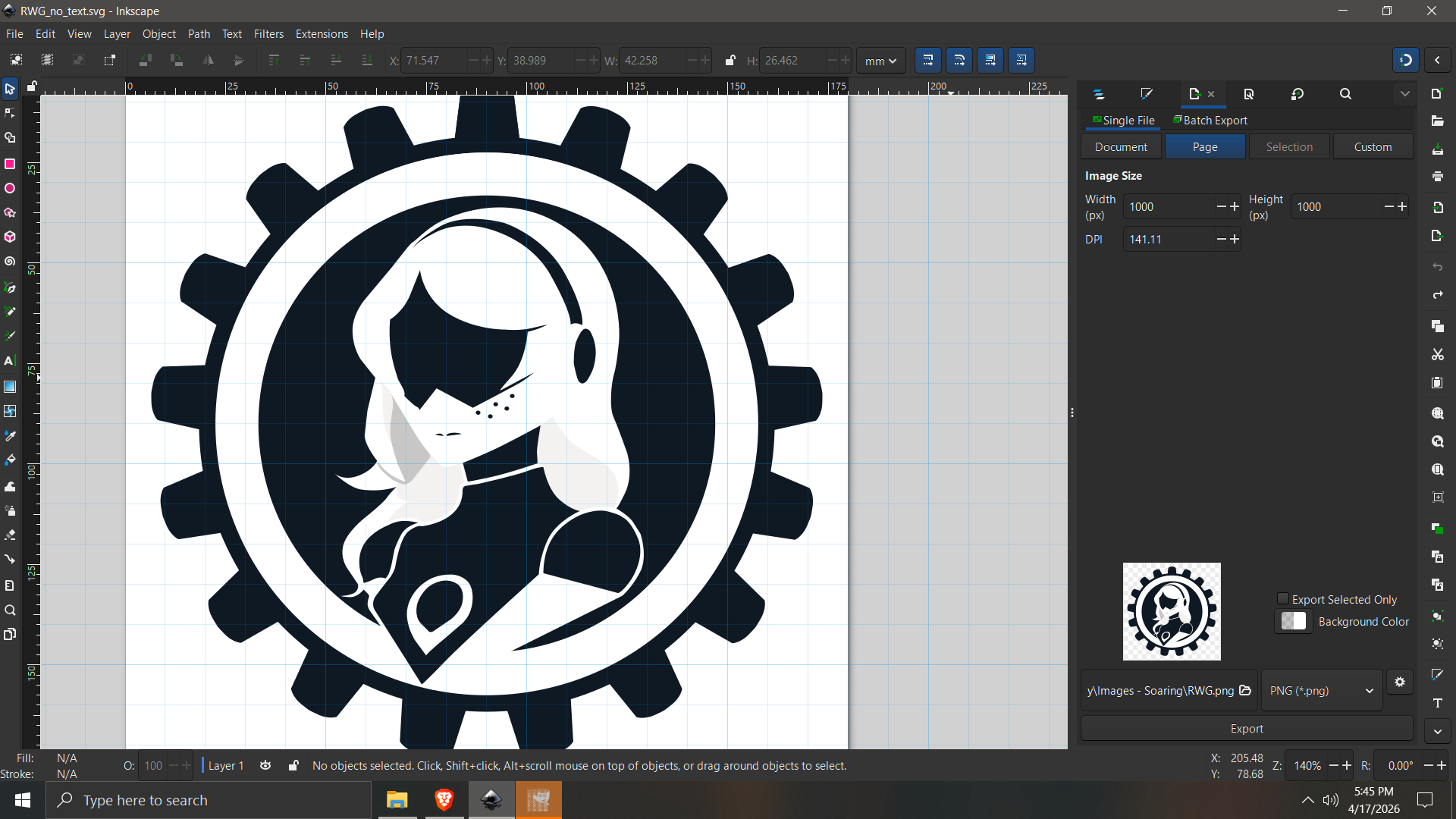The image size is (1456, 819).
Task: Click the Background Color swatch
Action: (x=1293, y=621)
